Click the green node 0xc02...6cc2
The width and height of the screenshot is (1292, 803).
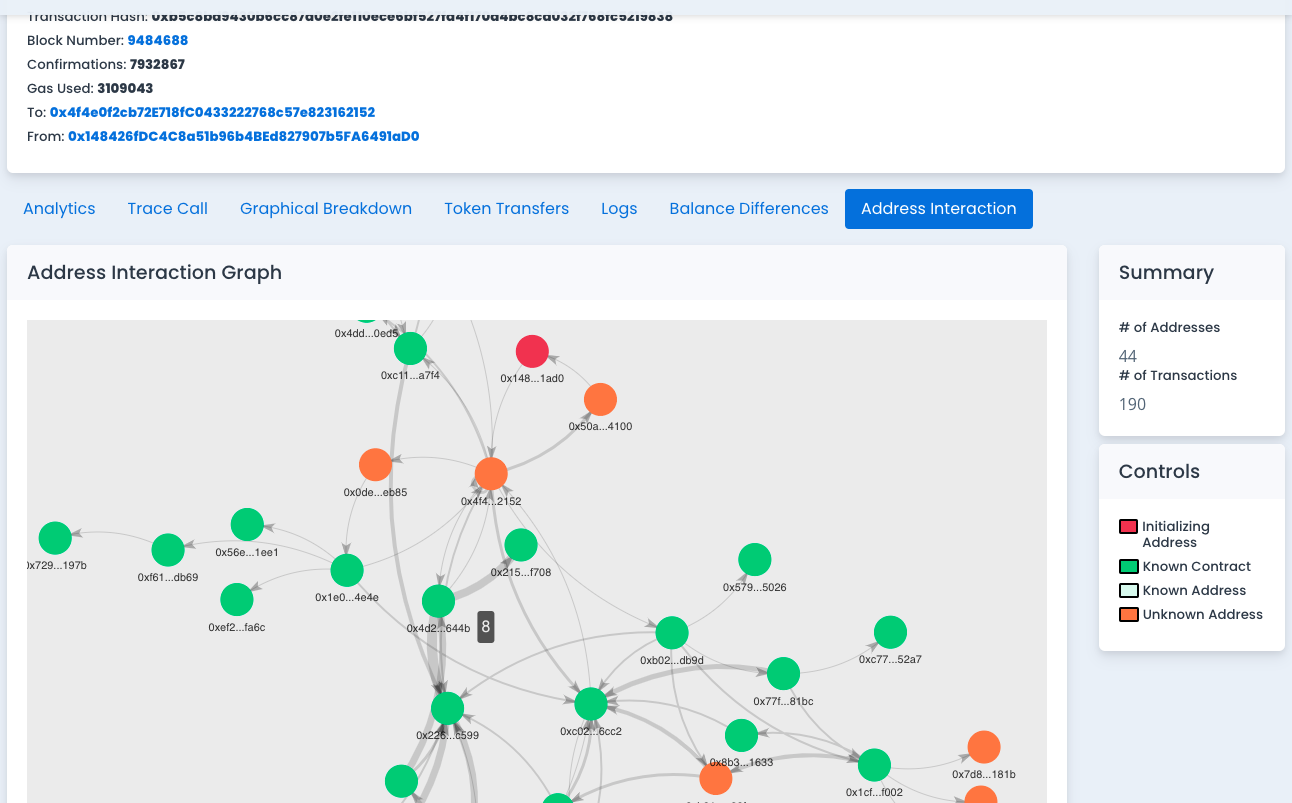coord(591,704)
